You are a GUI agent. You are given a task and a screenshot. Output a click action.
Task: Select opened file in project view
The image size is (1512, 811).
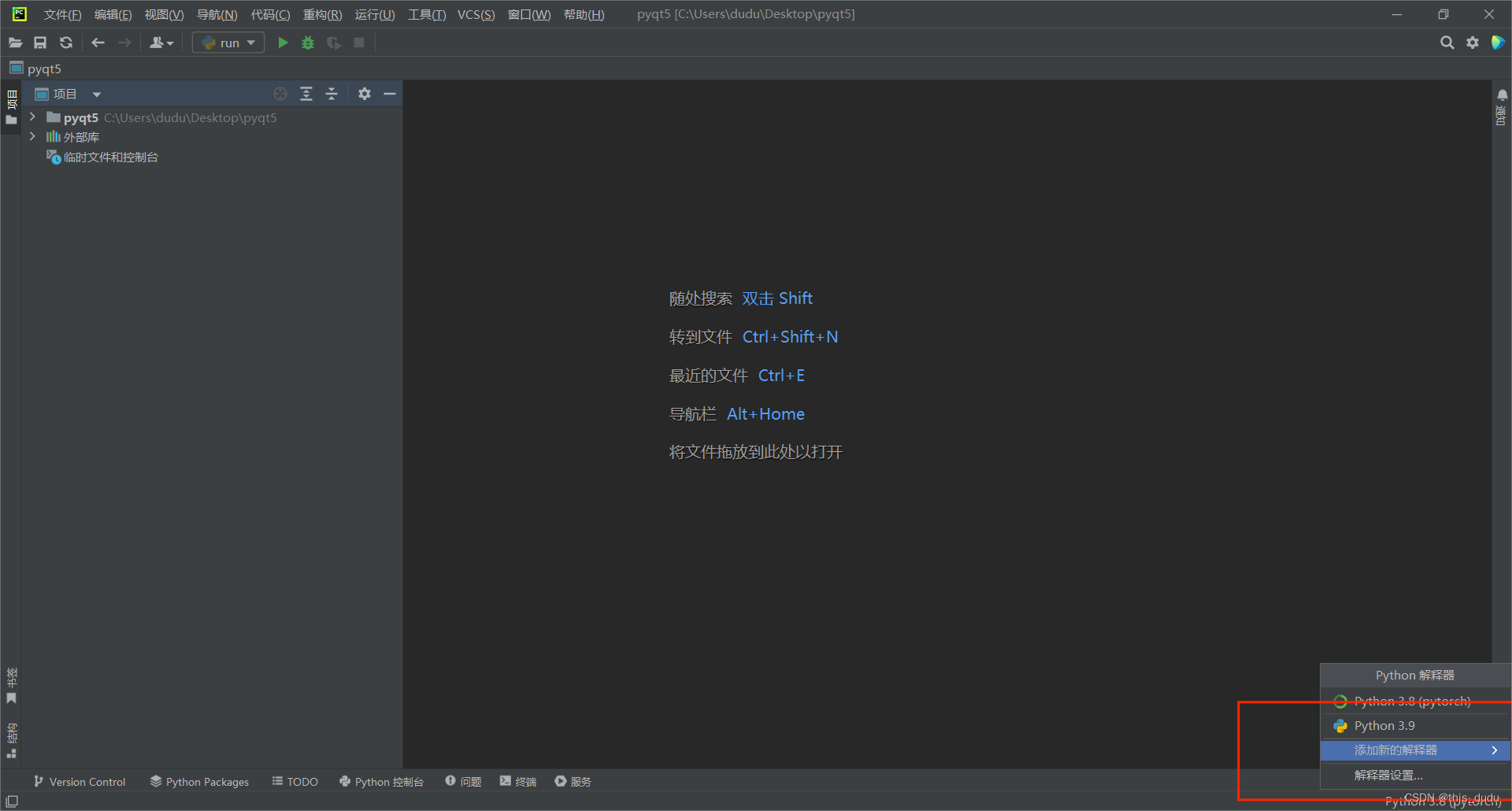pyautogui.click(x=280, y=93)
